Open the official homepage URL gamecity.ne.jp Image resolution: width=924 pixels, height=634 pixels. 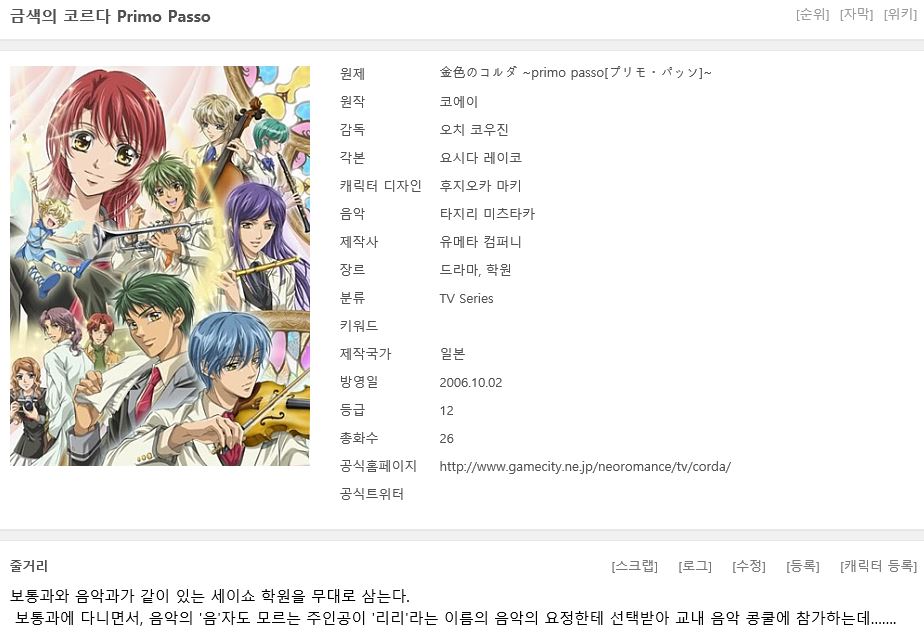point(585,467)
